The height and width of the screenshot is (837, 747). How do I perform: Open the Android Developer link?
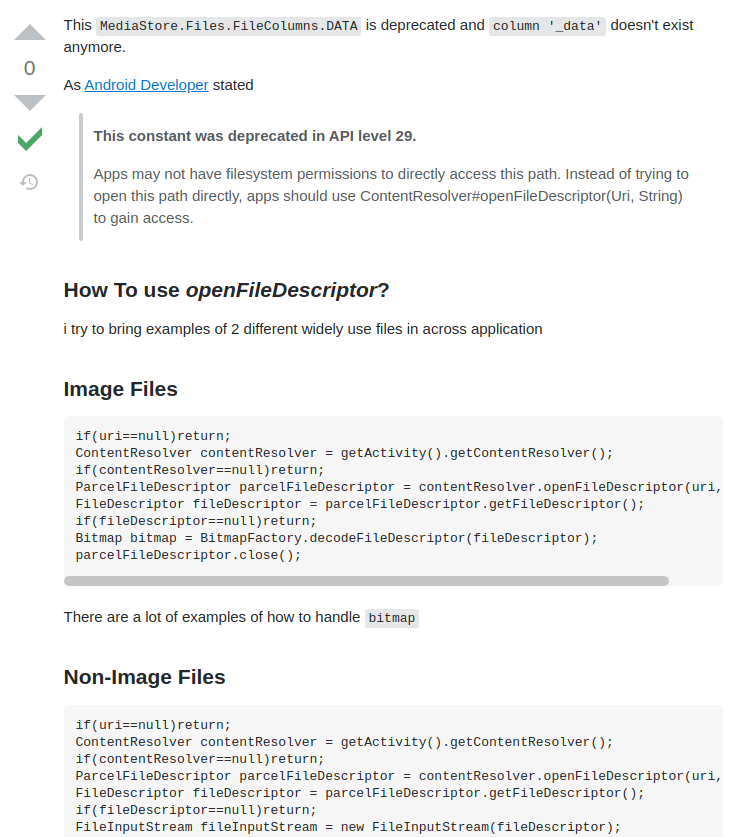click(x=146, y=85)
